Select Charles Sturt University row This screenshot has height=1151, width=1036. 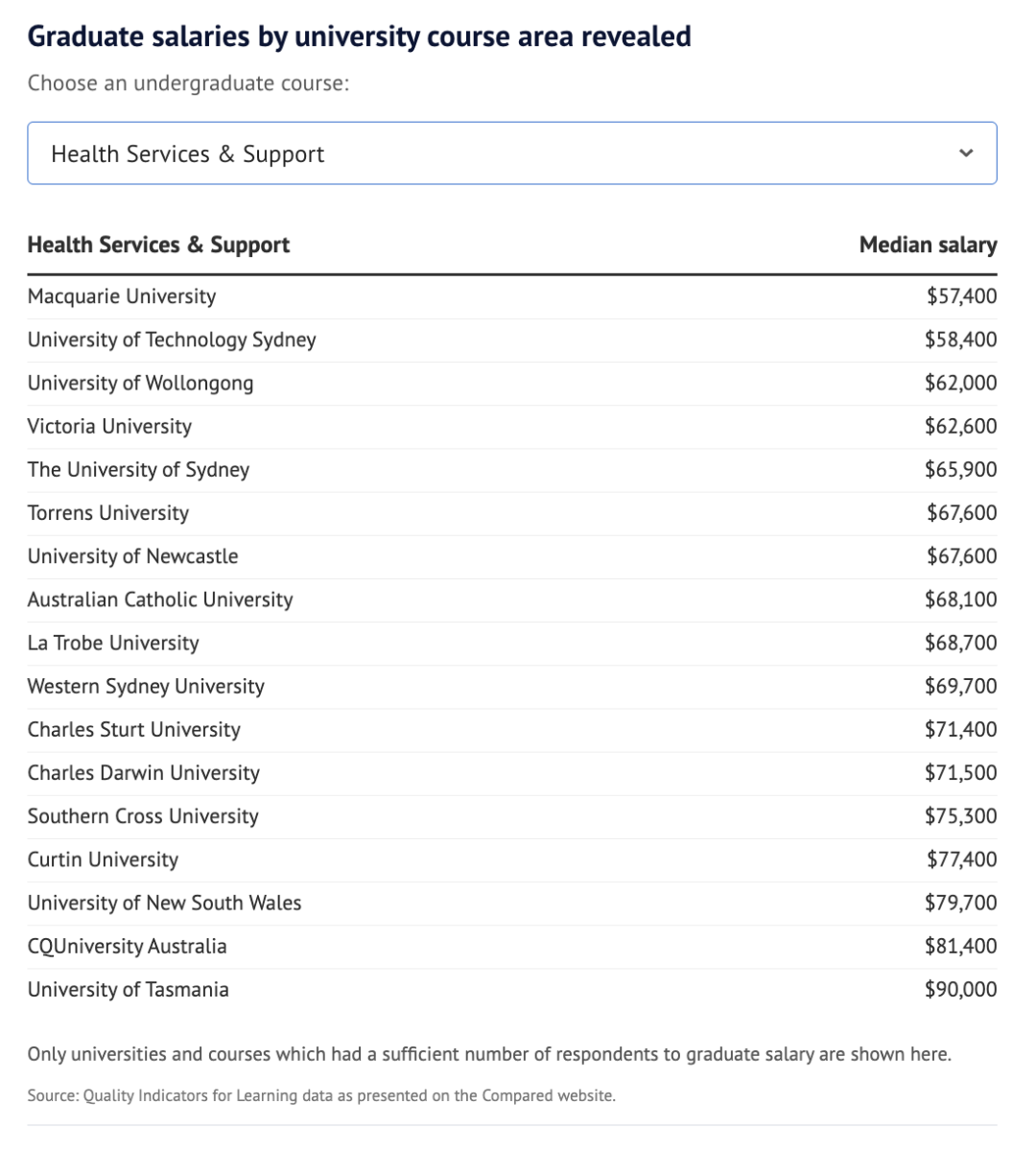coord(133,729)
